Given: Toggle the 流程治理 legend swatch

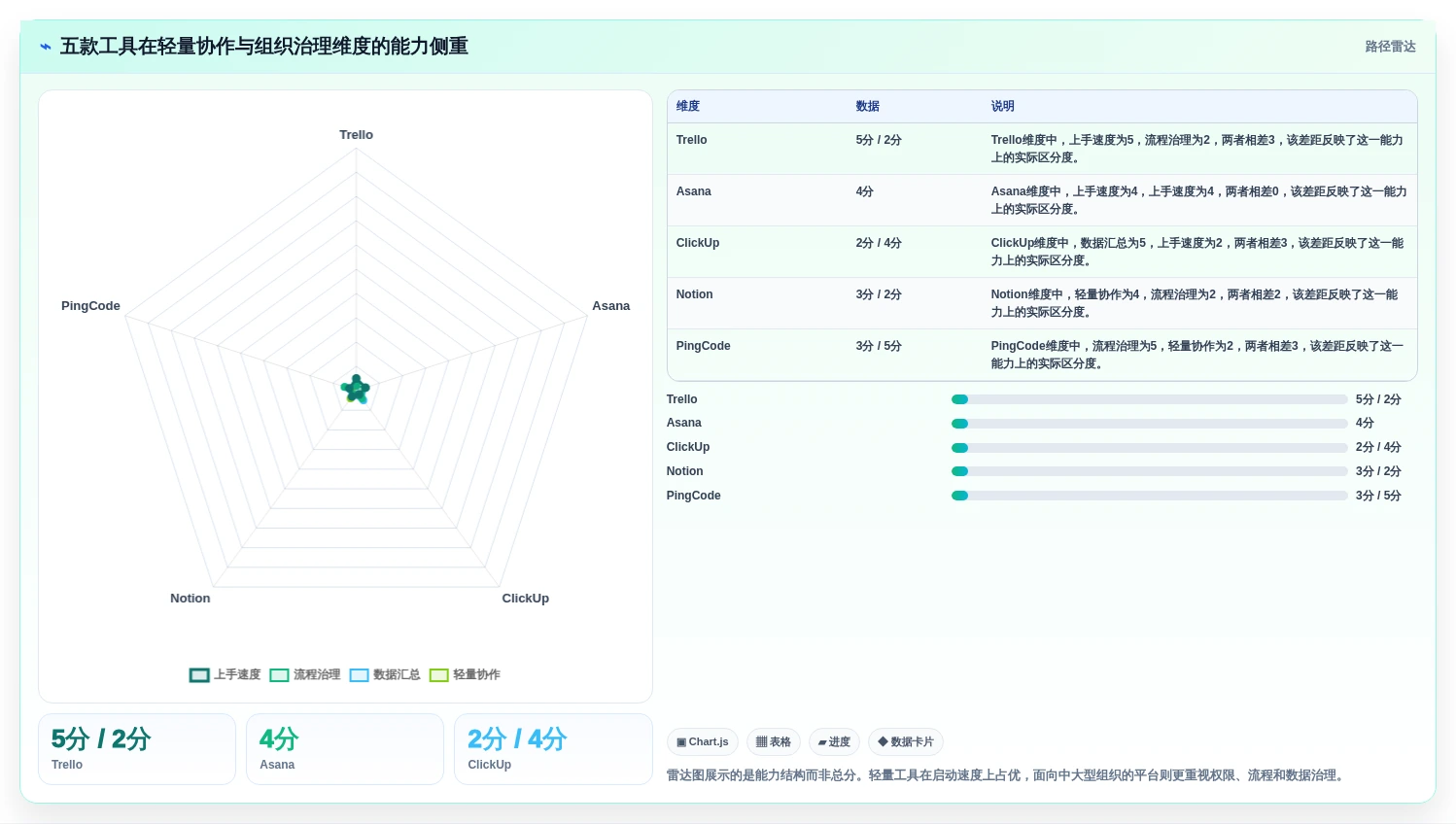Looking at the screenshot, I should point(279,675).
